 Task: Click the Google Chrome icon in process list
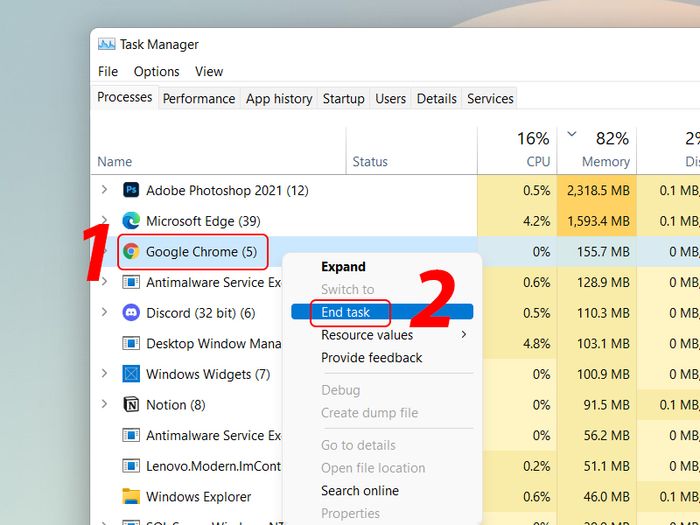[131, 252]
